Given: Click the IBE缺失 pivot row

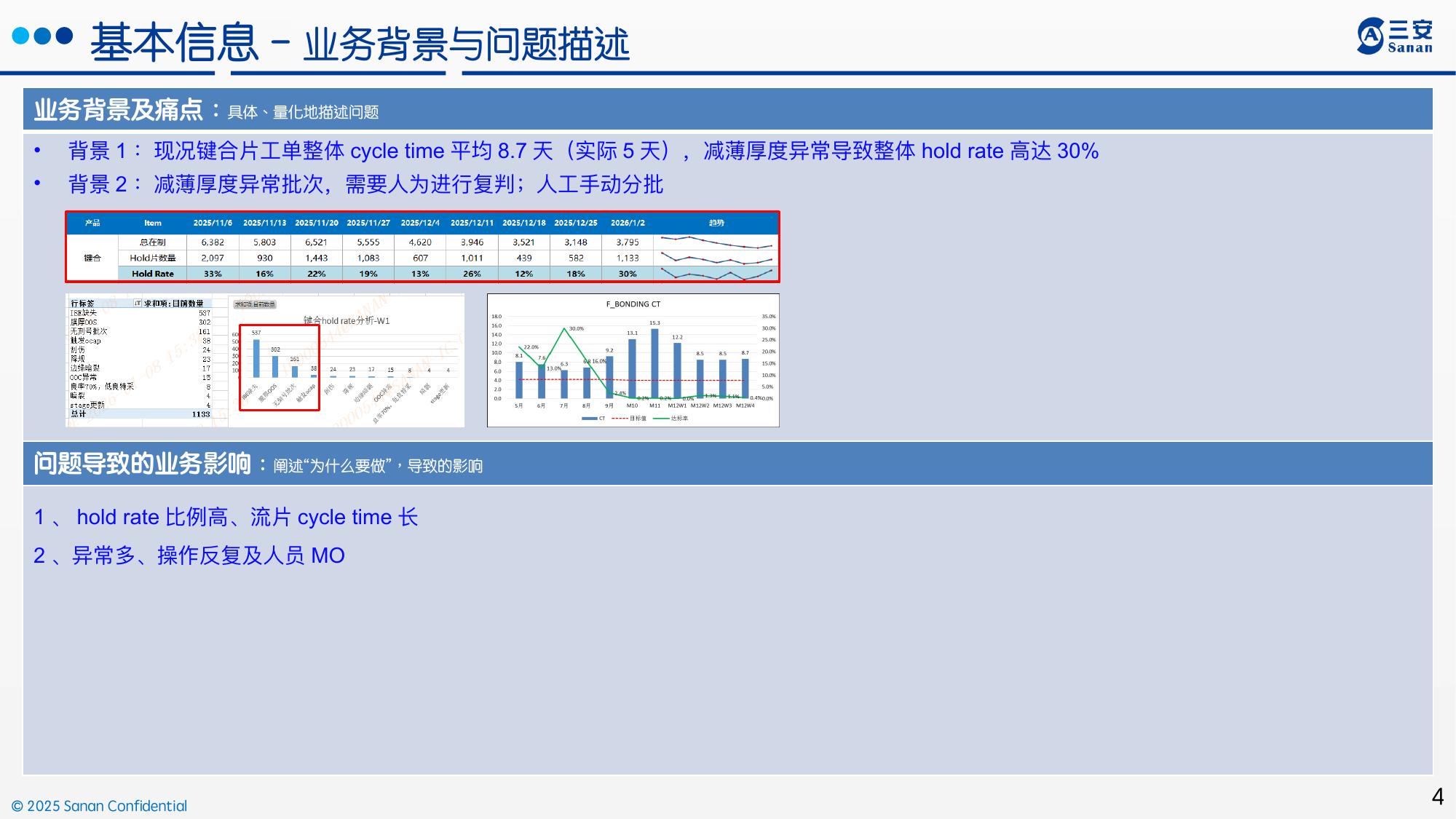Looking at the screenshot, I should [140, 312].
